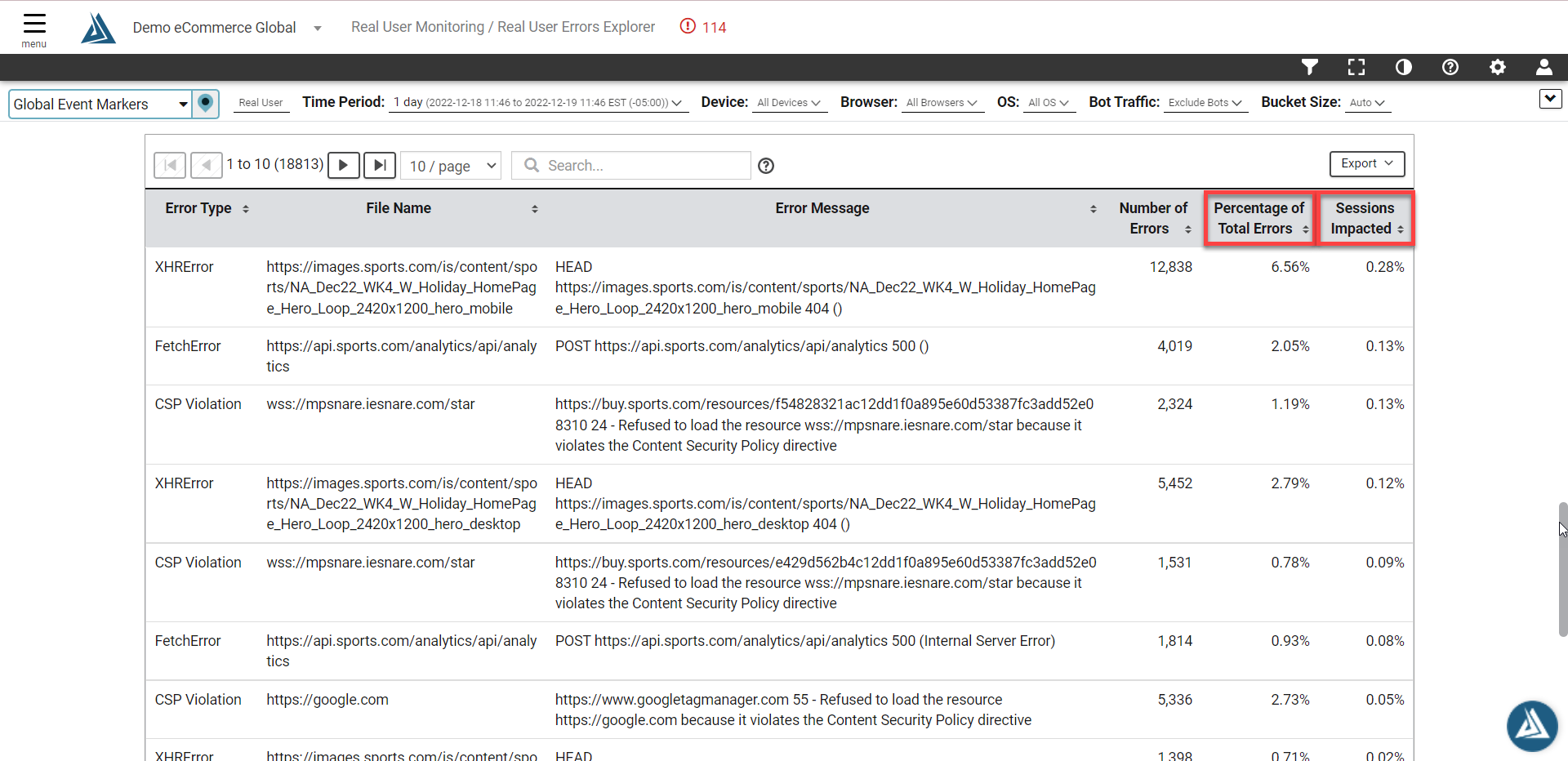The image size is (1568, 761).
Task: View the 114 alerts indicator
Action: [x=703, y=27]
